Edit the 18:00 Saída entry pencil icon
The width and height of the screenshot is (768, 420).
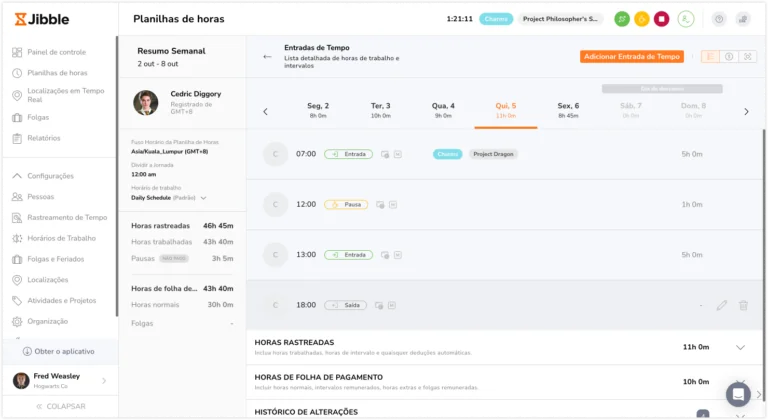pyautogui.click(x=721, y=305)
